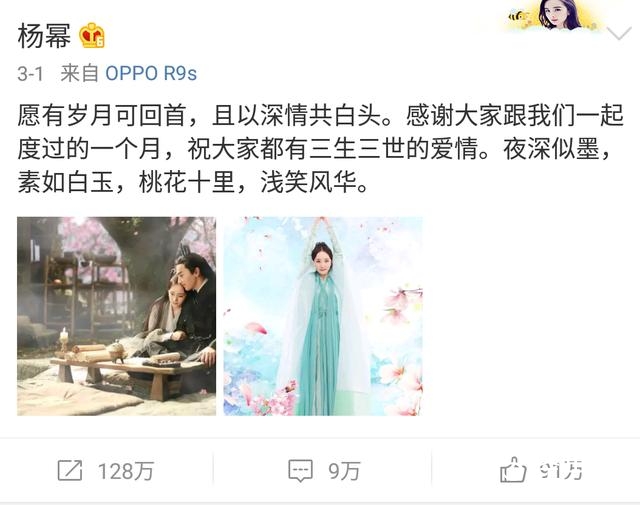The height and width of the screenshot is (505, 640).
Task: Open 杨幂's profile from username
Action: (x=44, y=36)
